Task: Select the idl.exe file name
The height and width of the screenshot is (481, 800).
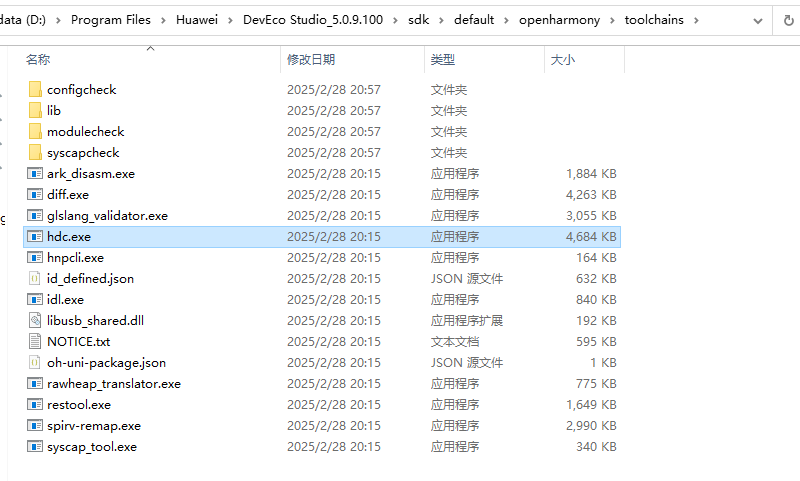Action: click(65, 299)
